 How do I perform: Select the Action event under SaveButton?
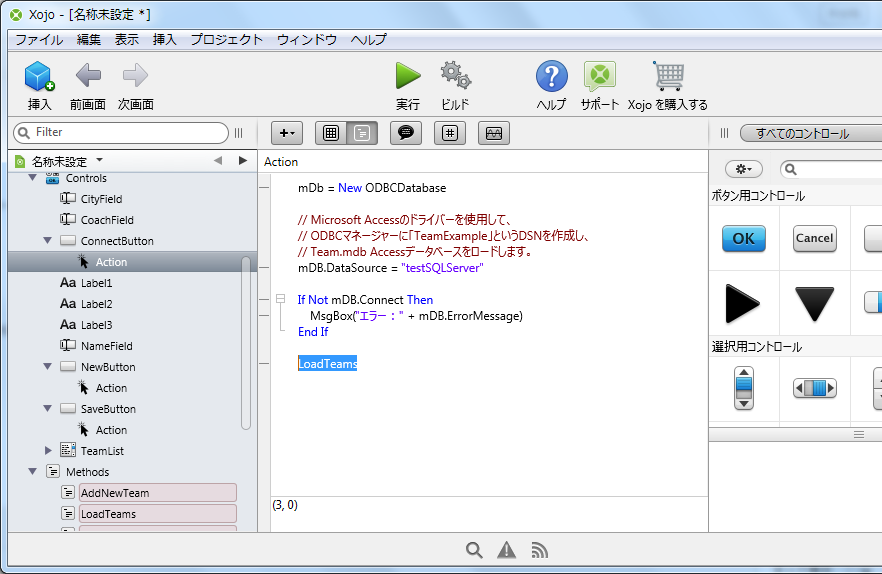111,430
